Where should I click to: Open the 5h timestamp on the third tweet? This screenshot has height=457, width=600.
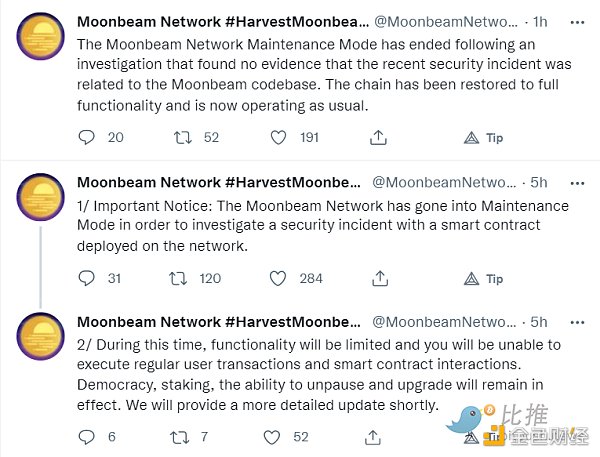click(539, 322)
